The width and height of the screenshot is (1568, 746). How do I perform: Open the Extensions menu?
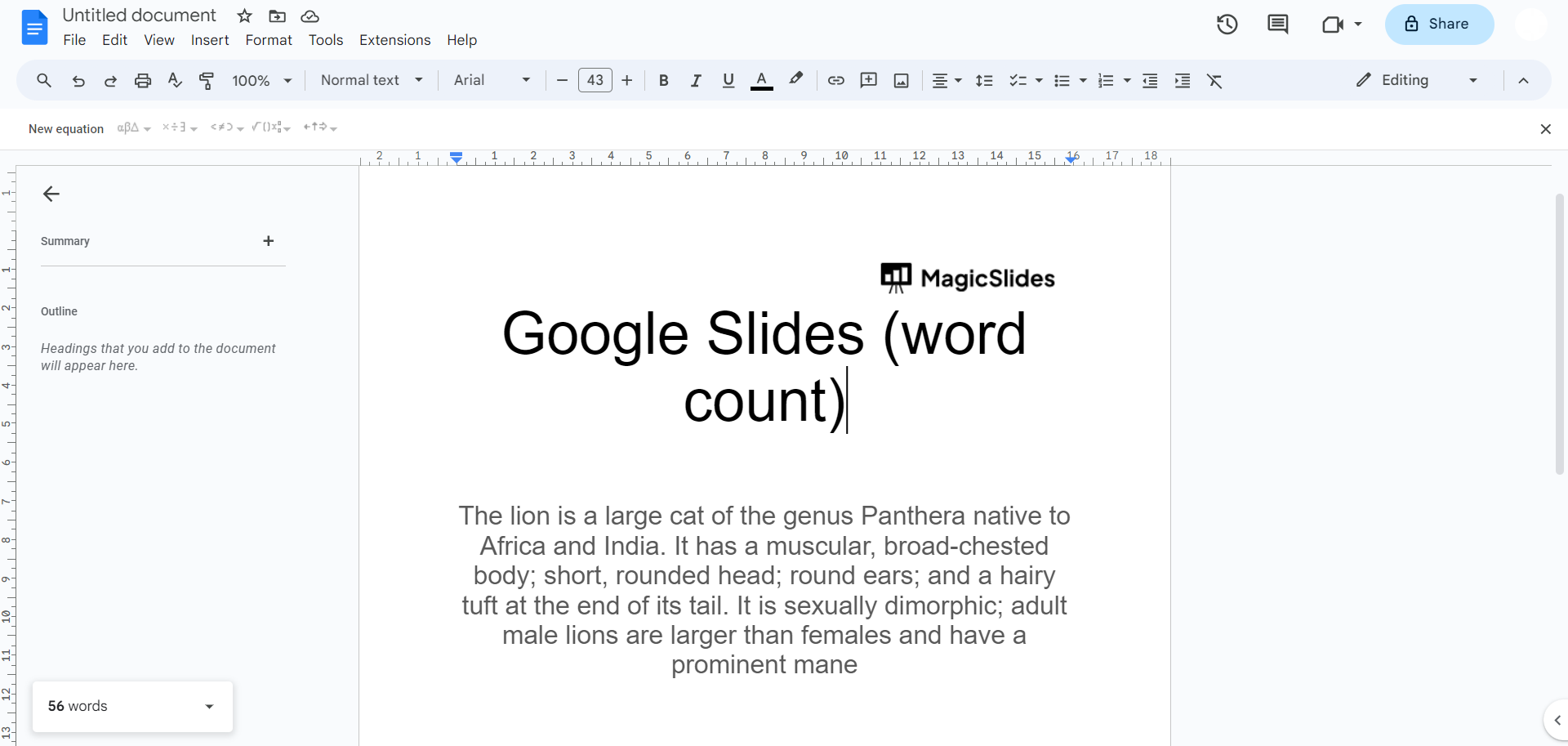(x=394, y=40)
